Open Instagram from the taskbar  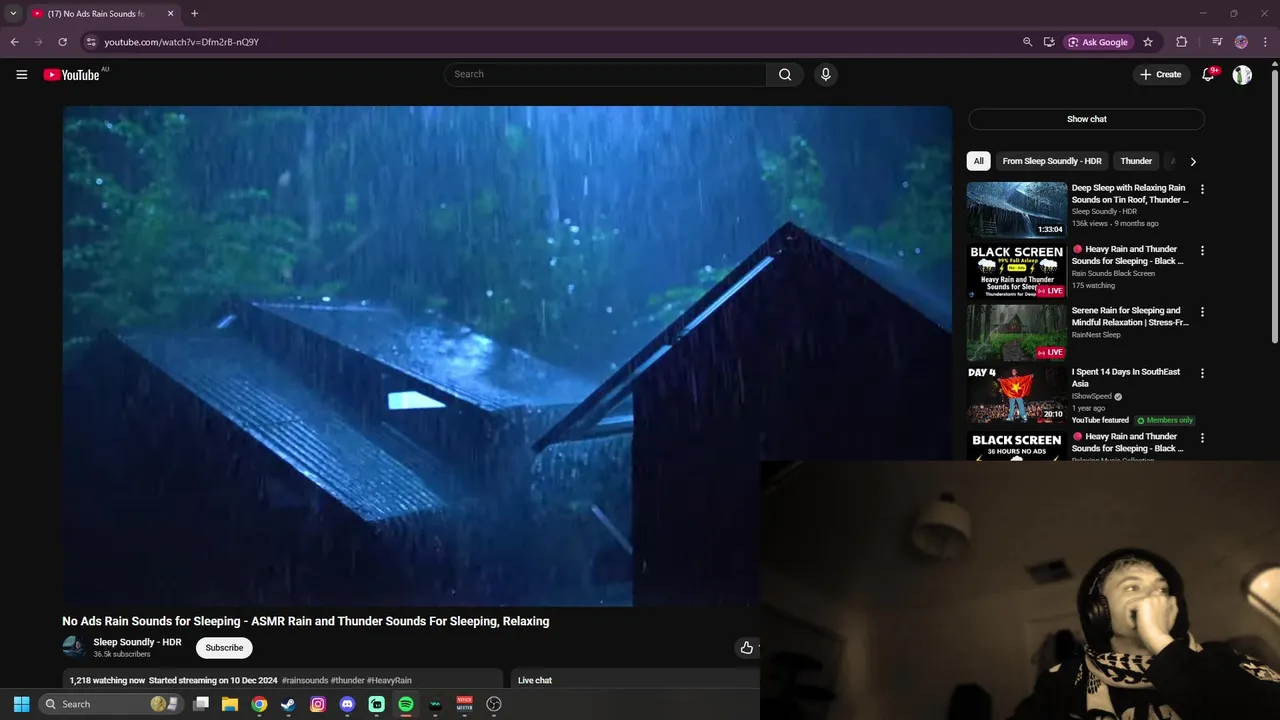[x=318, y=704]
